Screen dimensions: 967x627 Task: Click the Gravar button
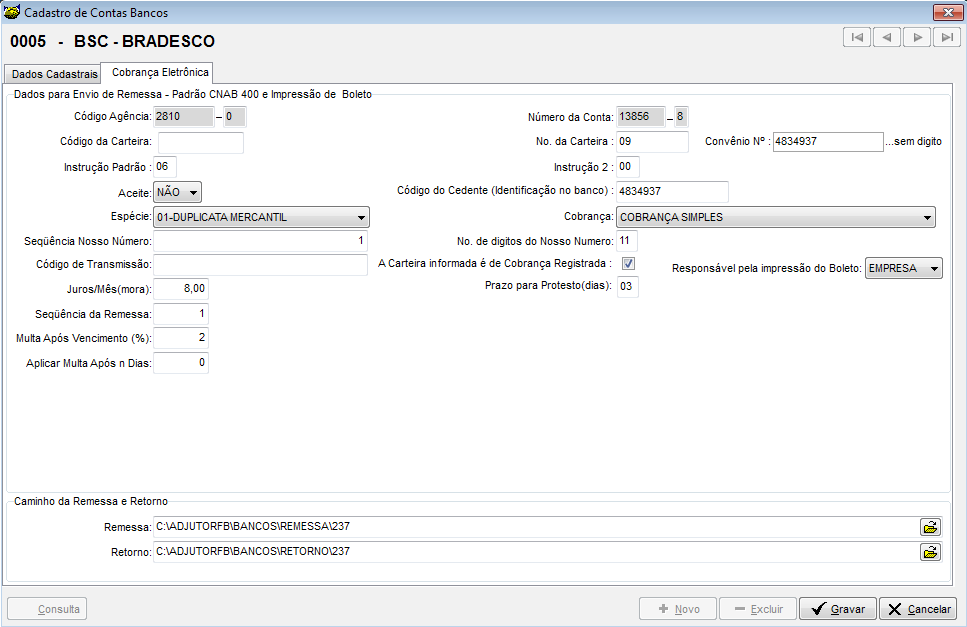coord(837,609)
